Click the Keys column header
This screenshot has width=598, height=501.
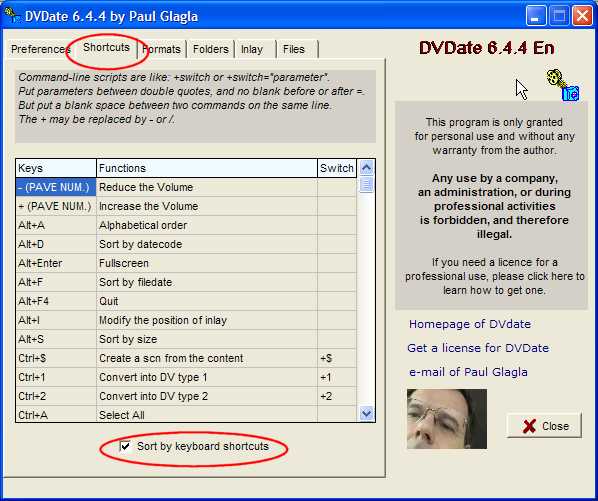tap(56, 168)
